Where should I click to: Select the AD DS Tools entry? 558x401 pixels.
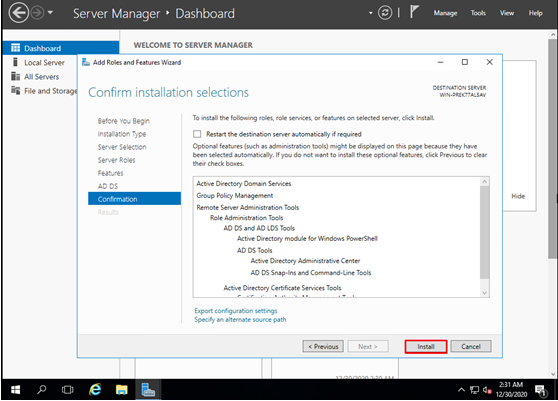click(x=254, y=250)
